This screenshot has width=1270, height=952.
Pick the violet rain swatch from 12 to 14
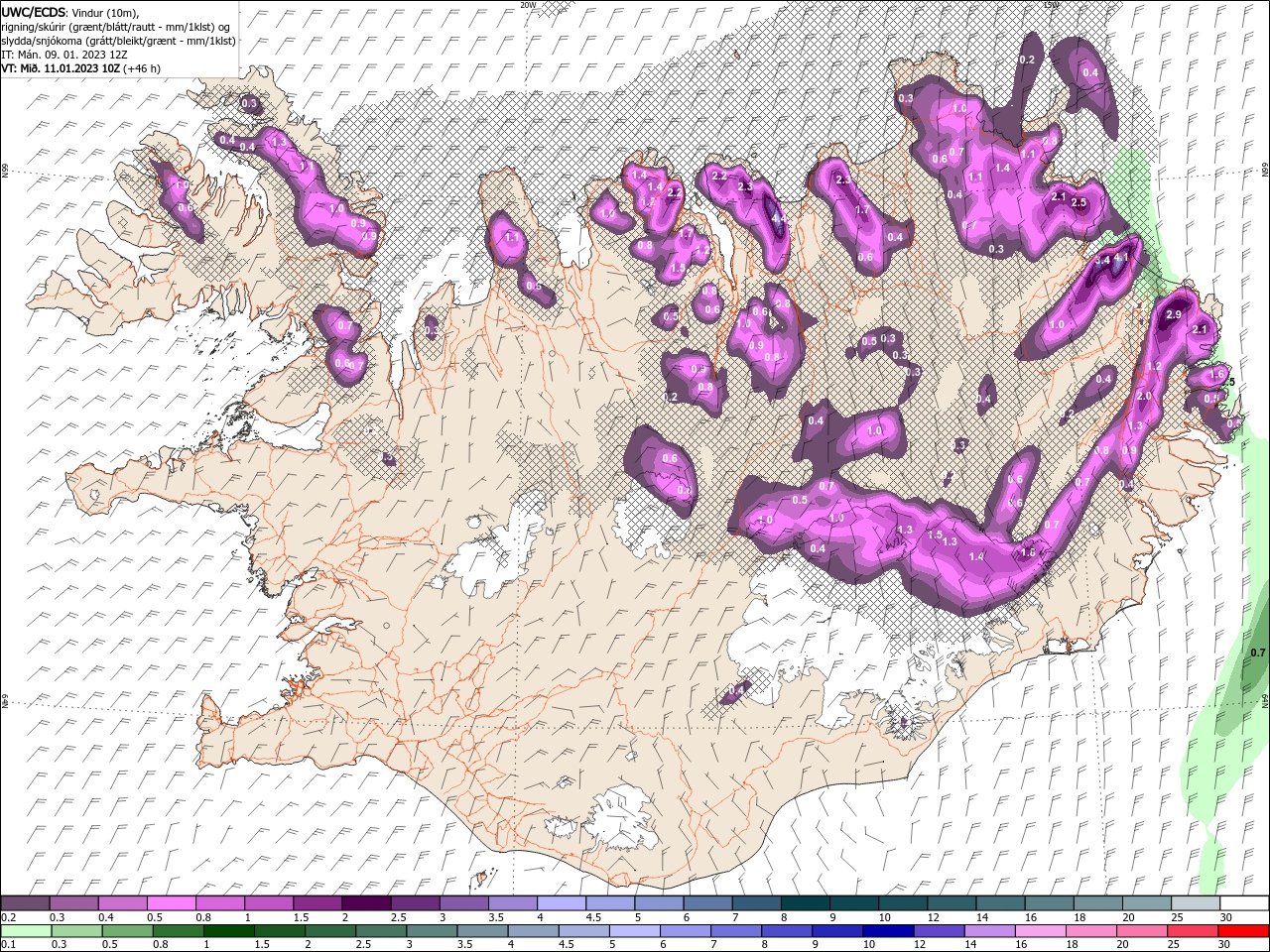coord(939,931)
